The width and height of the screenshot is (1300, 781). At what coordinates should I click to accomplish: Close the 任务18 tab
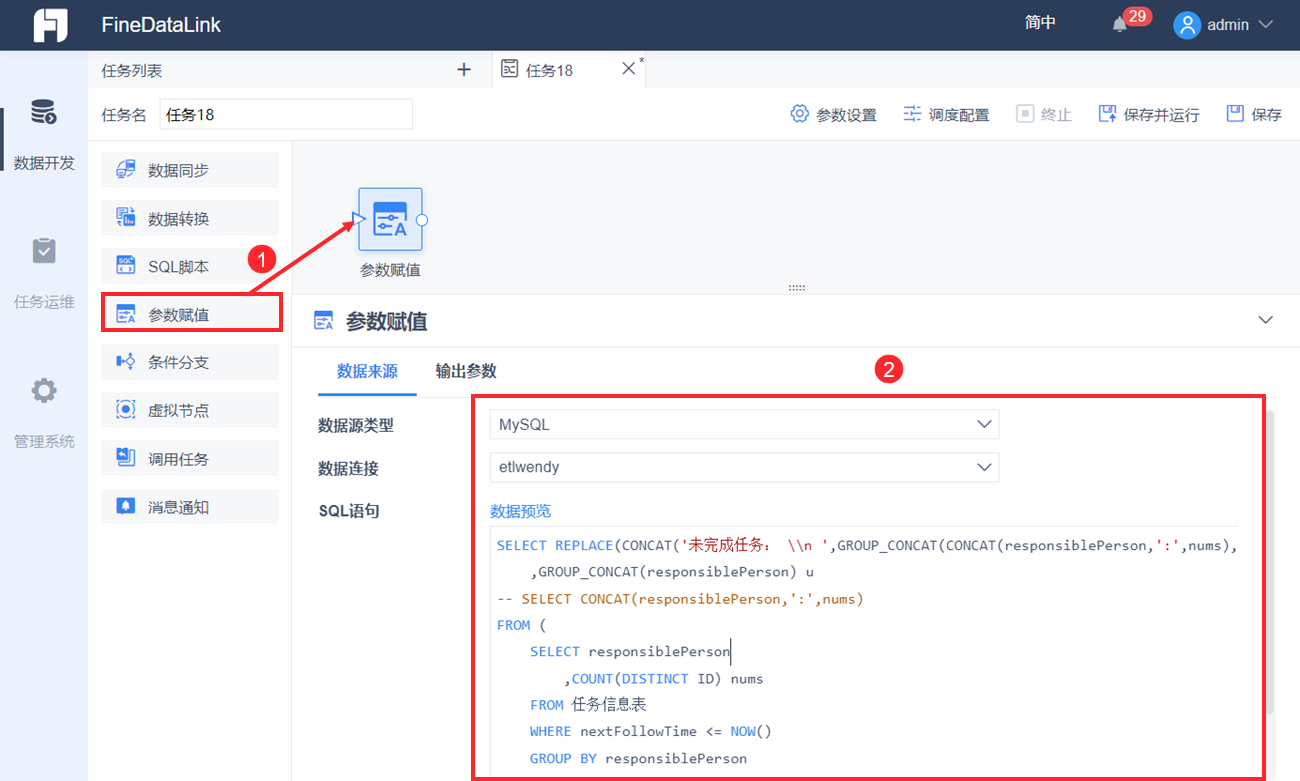click(x=629, y=68)
